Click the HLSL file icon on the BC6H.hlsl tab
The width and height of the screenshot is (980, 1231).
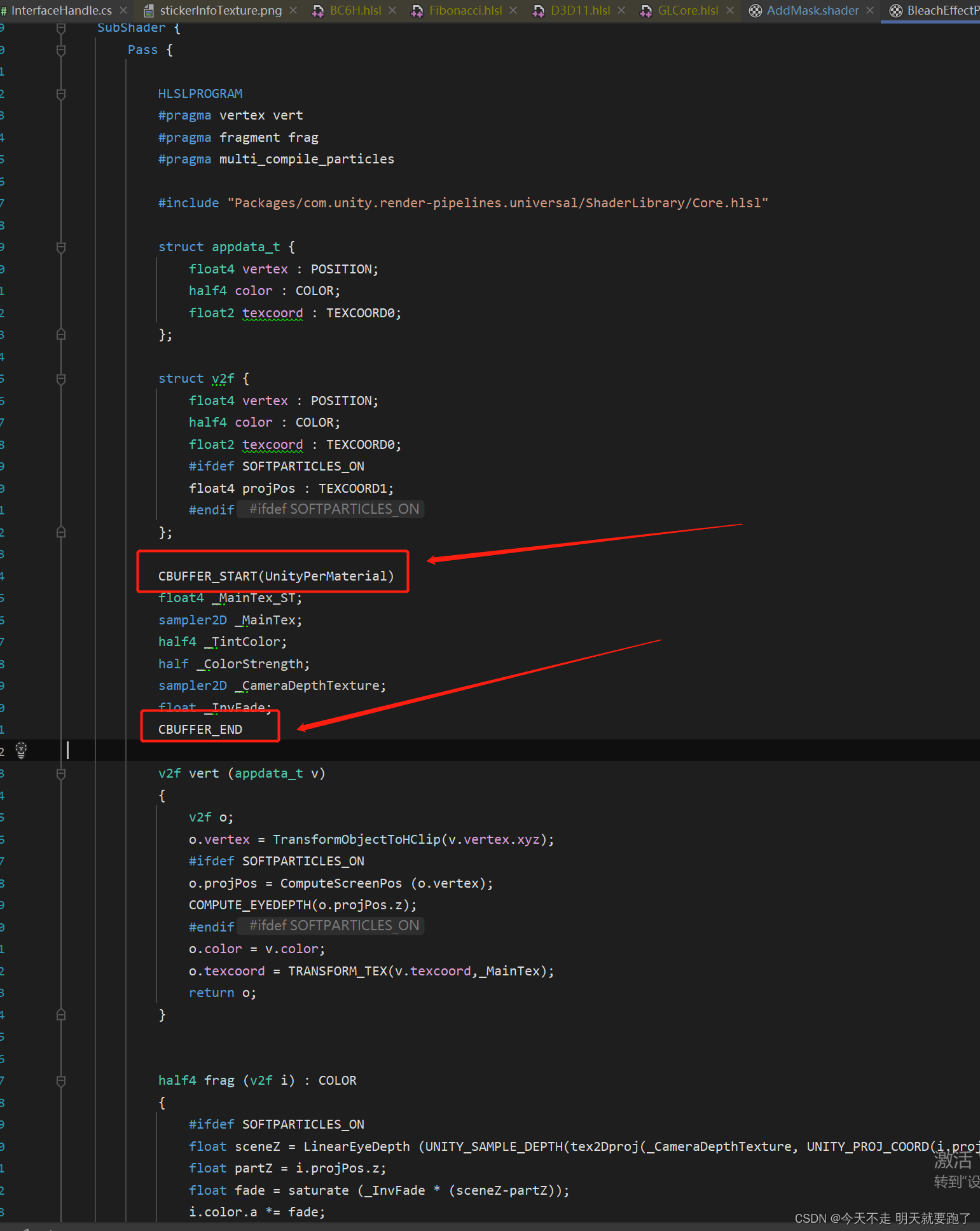318,11
